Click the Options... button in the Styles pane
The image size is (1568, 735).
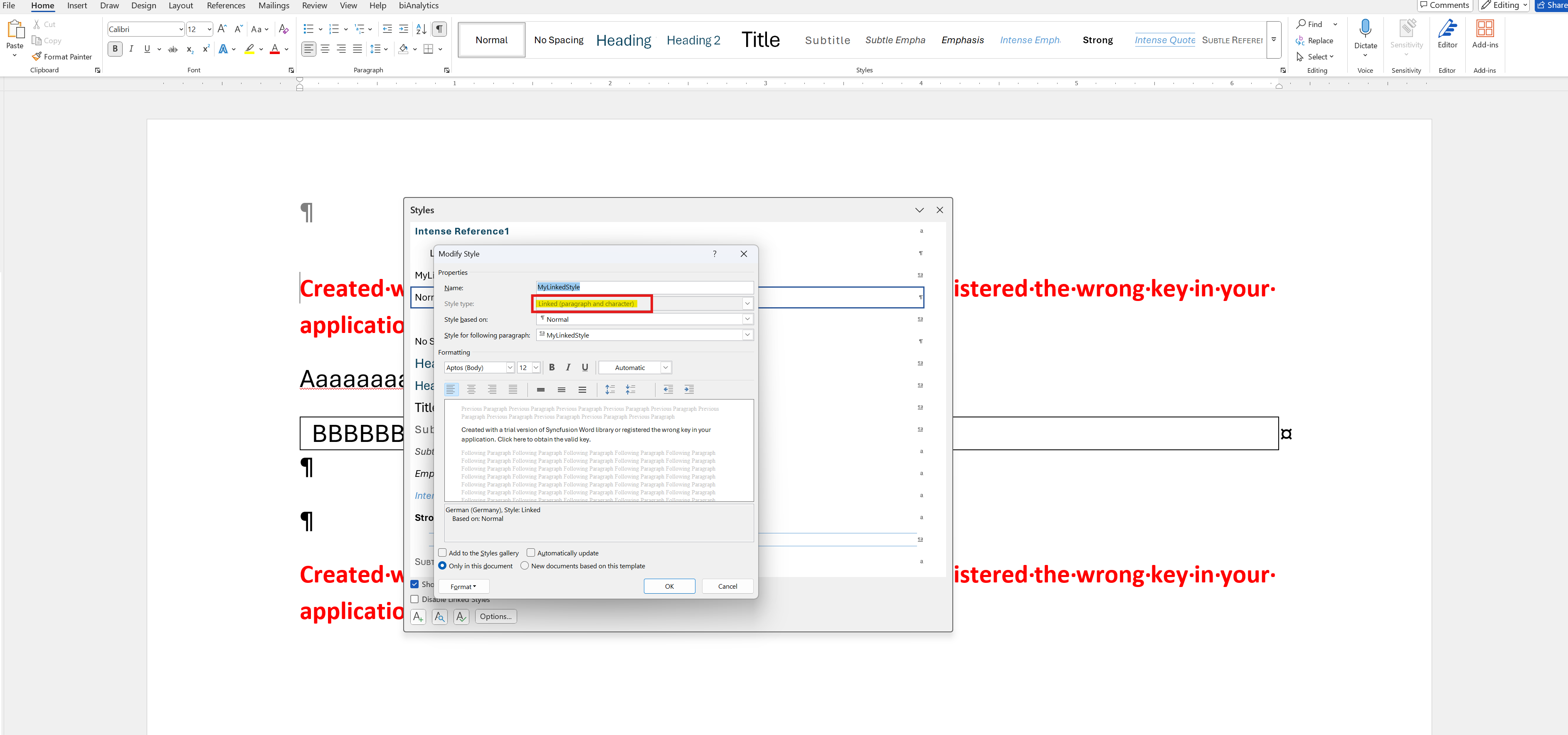click(x=496, y=616)
